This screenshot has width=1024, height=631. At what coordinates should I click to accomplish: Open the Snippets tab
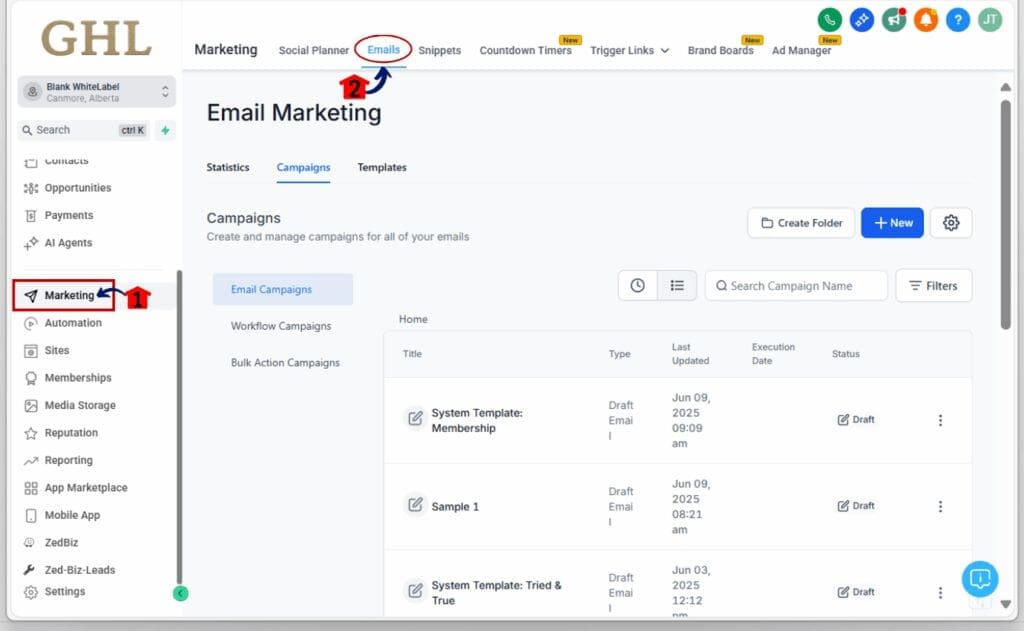(440, 50)
